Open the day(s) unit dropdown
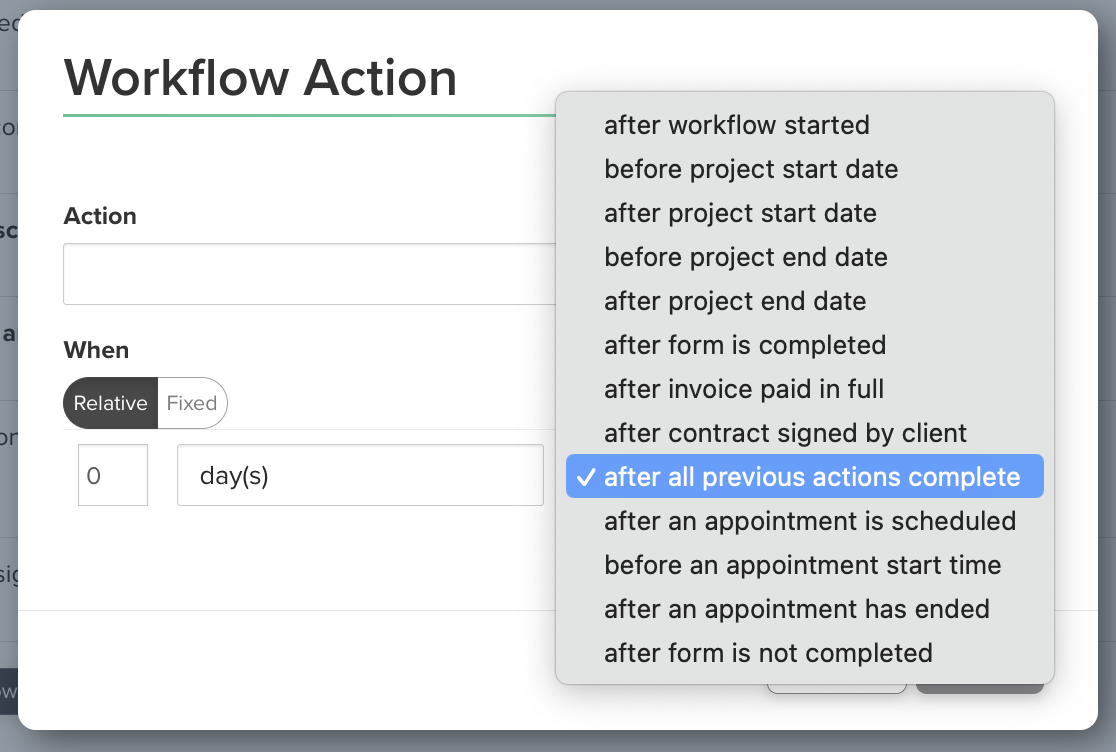Image resolution: width=1116 pixels, height=752 pixels. point(360,475)
